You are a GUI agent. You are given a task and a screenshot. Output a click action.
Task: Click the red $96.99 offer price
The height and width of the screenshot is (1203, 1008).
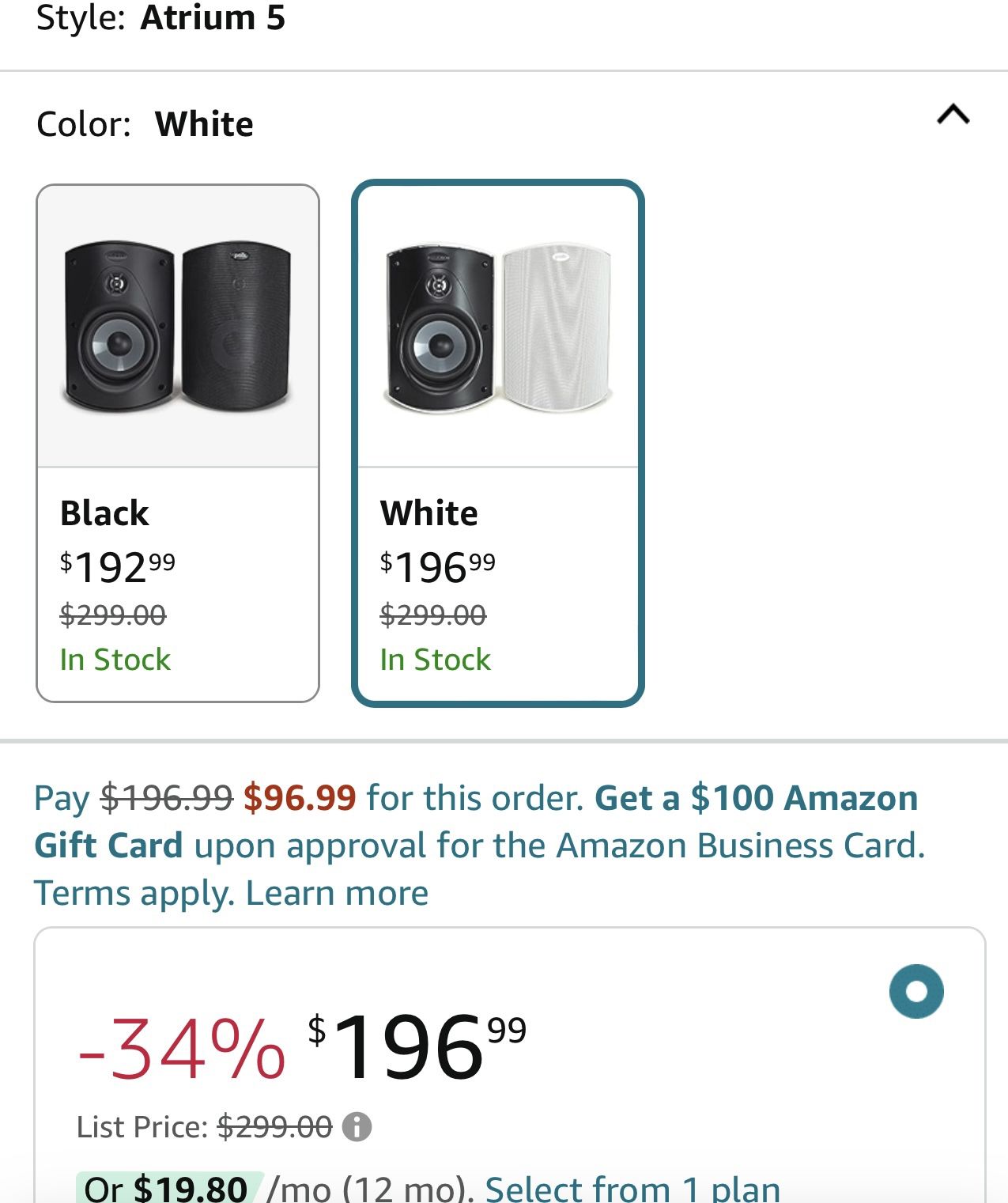point(300,798)
